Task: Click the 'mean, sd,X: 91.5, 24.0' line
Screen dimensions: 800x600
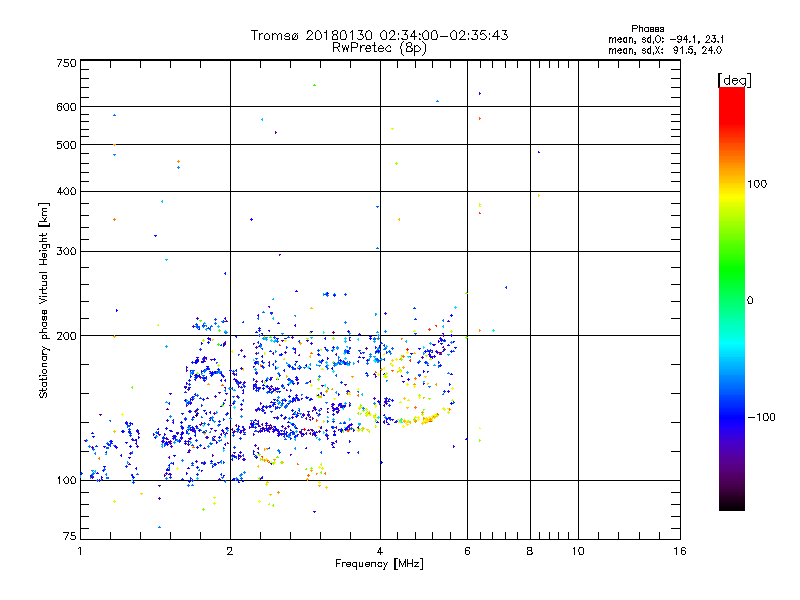Action: pyautogui.click(x=665, y=50)
